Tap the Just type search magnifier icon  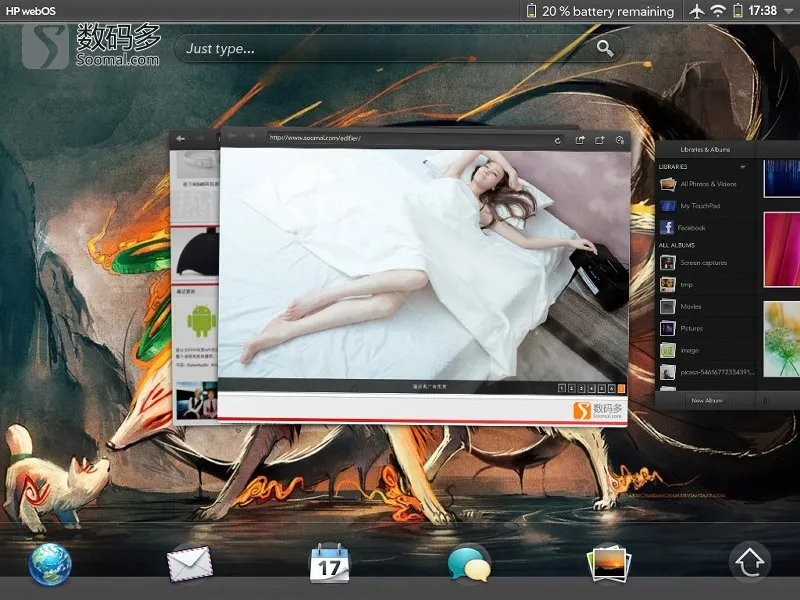pos(605,48)
